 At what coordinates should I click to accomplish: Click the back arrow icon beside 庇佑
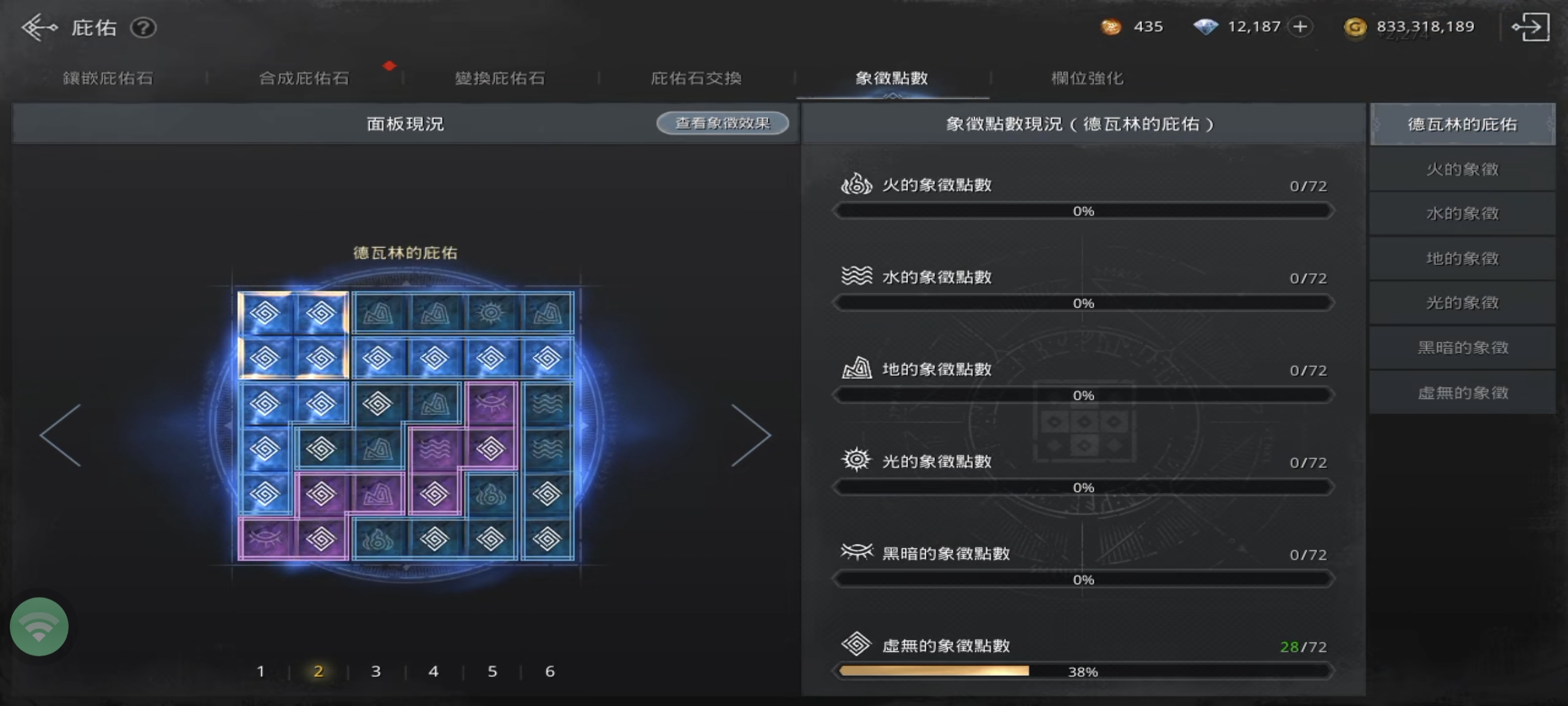coord(39,27)
